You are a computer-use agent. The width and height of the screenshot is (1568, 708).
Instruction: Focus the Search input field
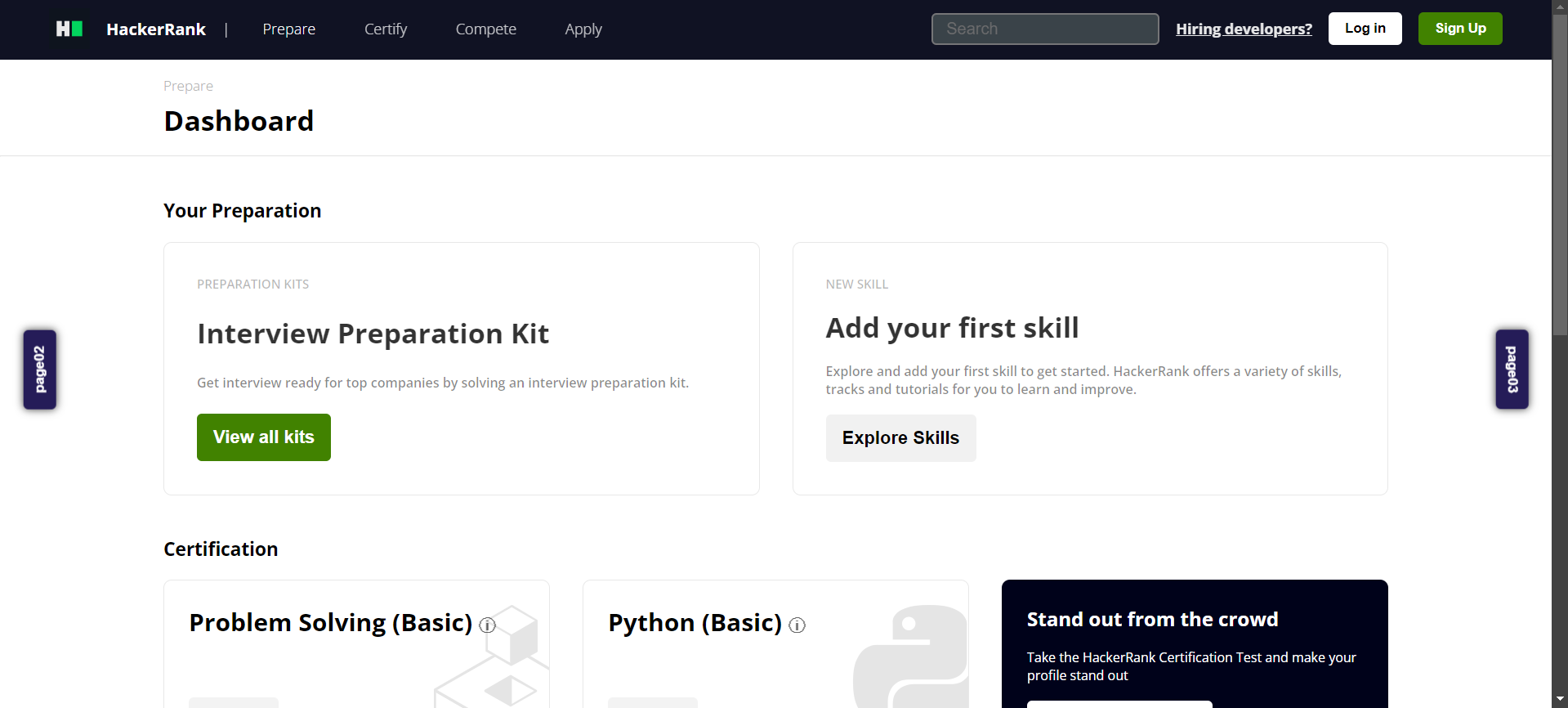pyautogui.click(x=1045, y=29)
